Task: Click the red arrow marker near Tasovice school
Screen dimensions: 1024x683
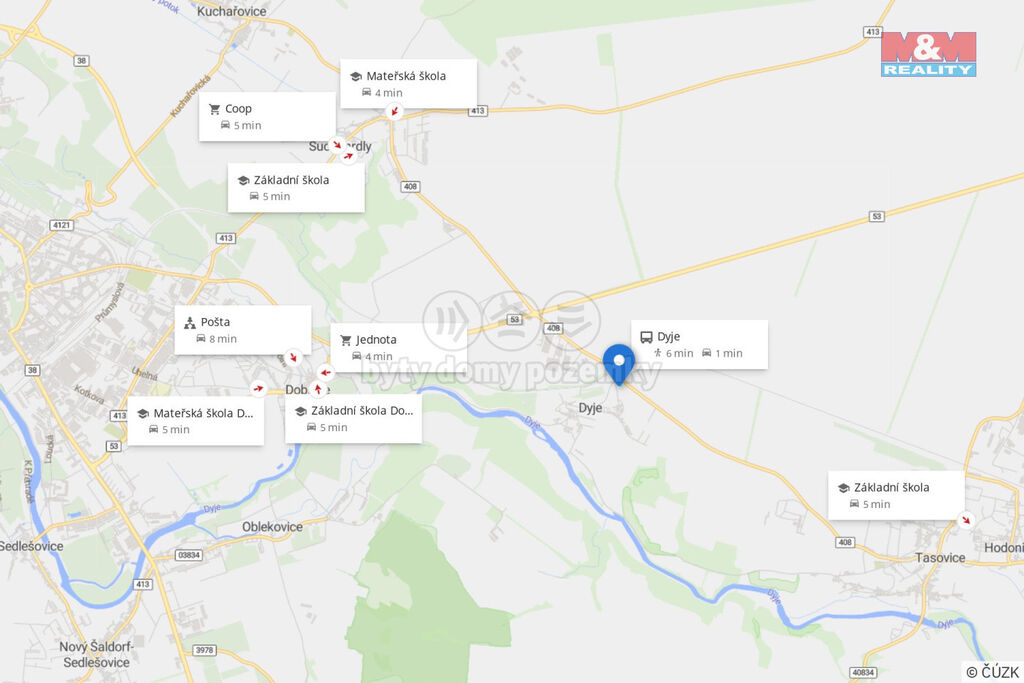Action: pyautogui.click(x=965, y=520)
